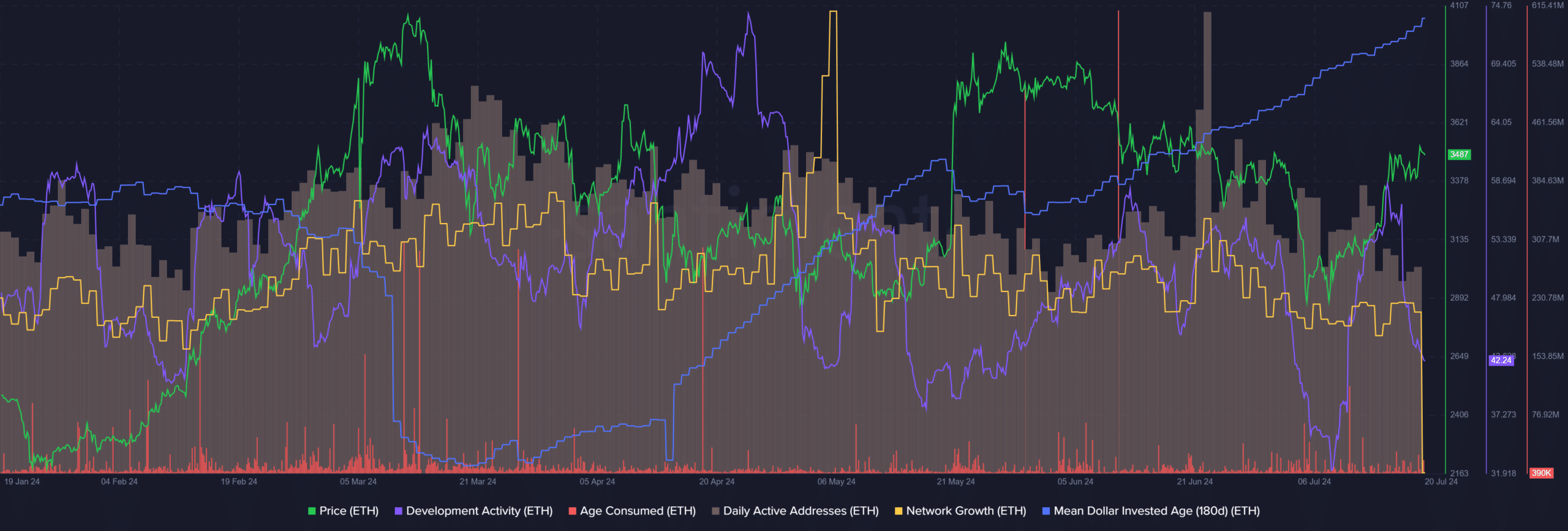Click the 2163 price axis value
Image resolution: width=1568 pixels, height=531 pixels.
(1459, 473)
